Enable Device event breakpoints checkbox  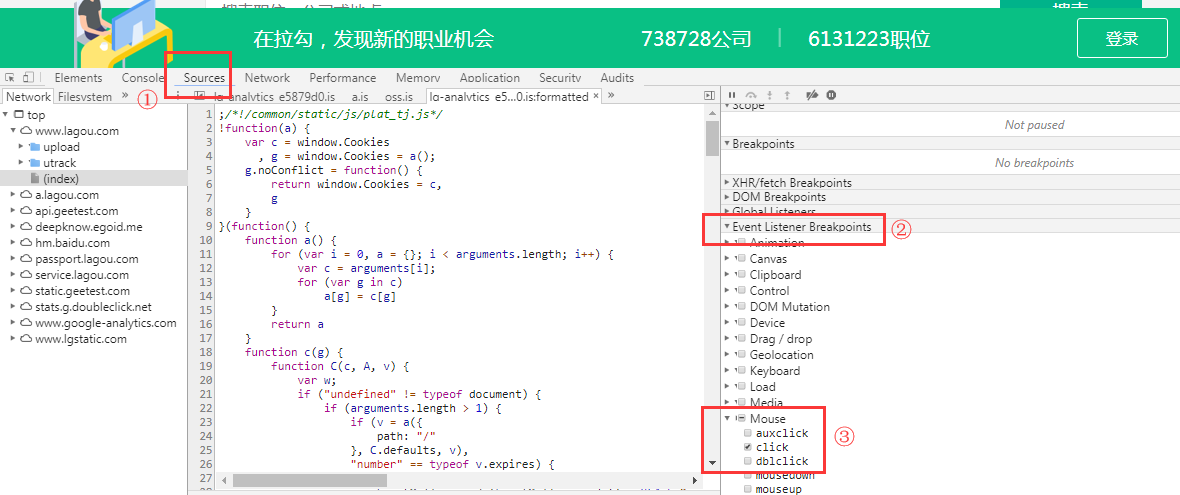click(741, 323)
